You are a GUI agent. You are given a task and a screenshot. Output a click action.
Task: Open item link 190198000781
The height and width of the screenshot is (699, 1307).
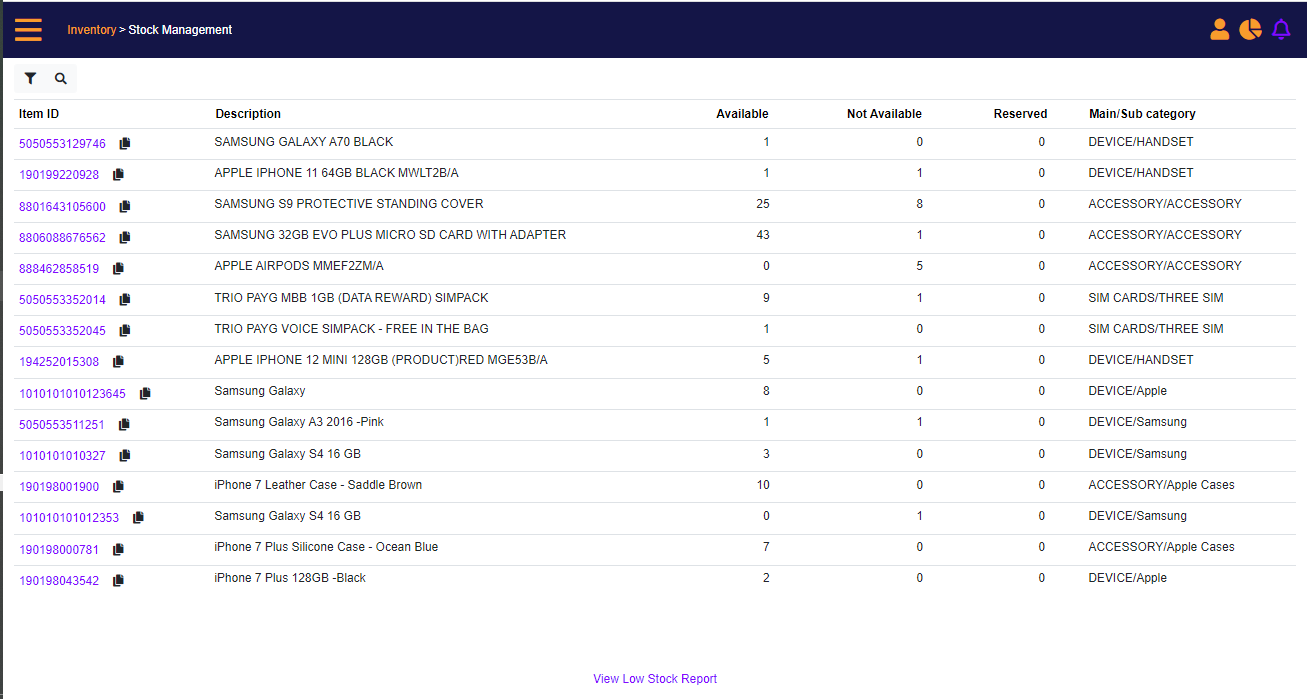click(x=59, y=550)
